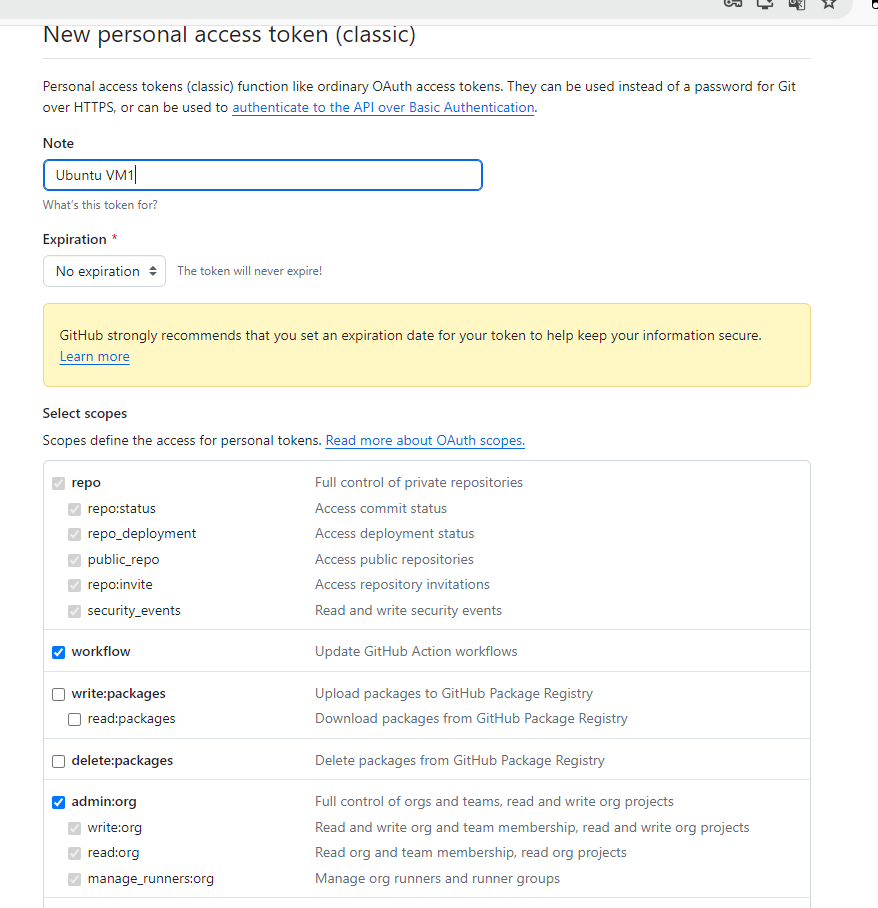
Task: Click the install app icon in address bar
Action: (765, 3)
